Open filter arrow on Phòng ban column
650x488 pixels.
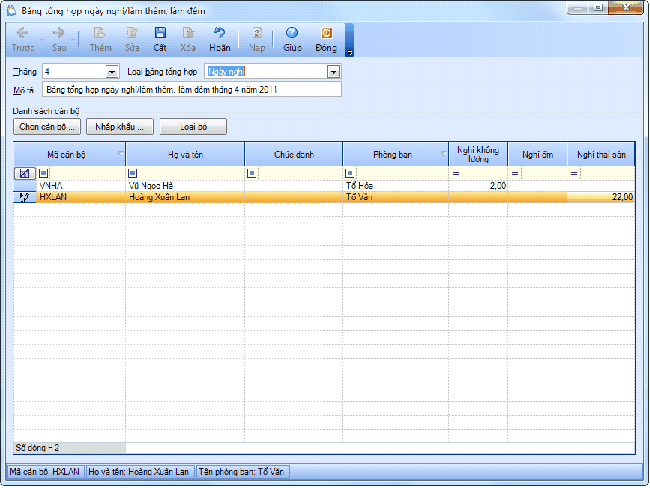click(x=444, y=154)
